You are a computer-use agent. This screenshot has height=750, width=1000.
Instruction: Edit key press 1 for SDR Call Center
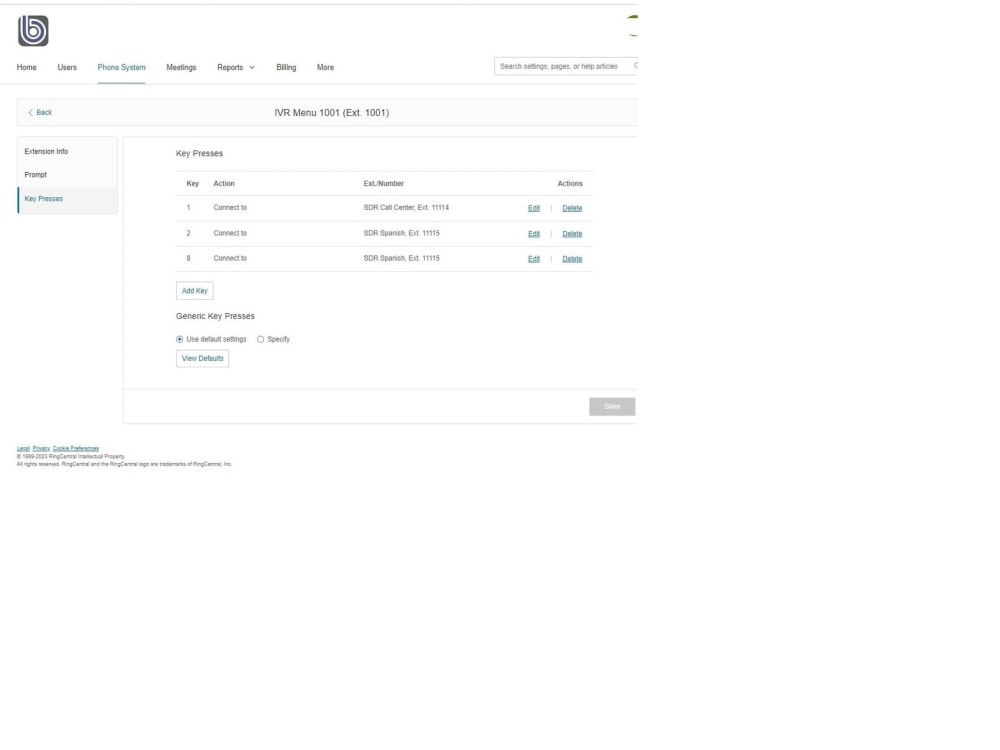click(x=534, y=207)
